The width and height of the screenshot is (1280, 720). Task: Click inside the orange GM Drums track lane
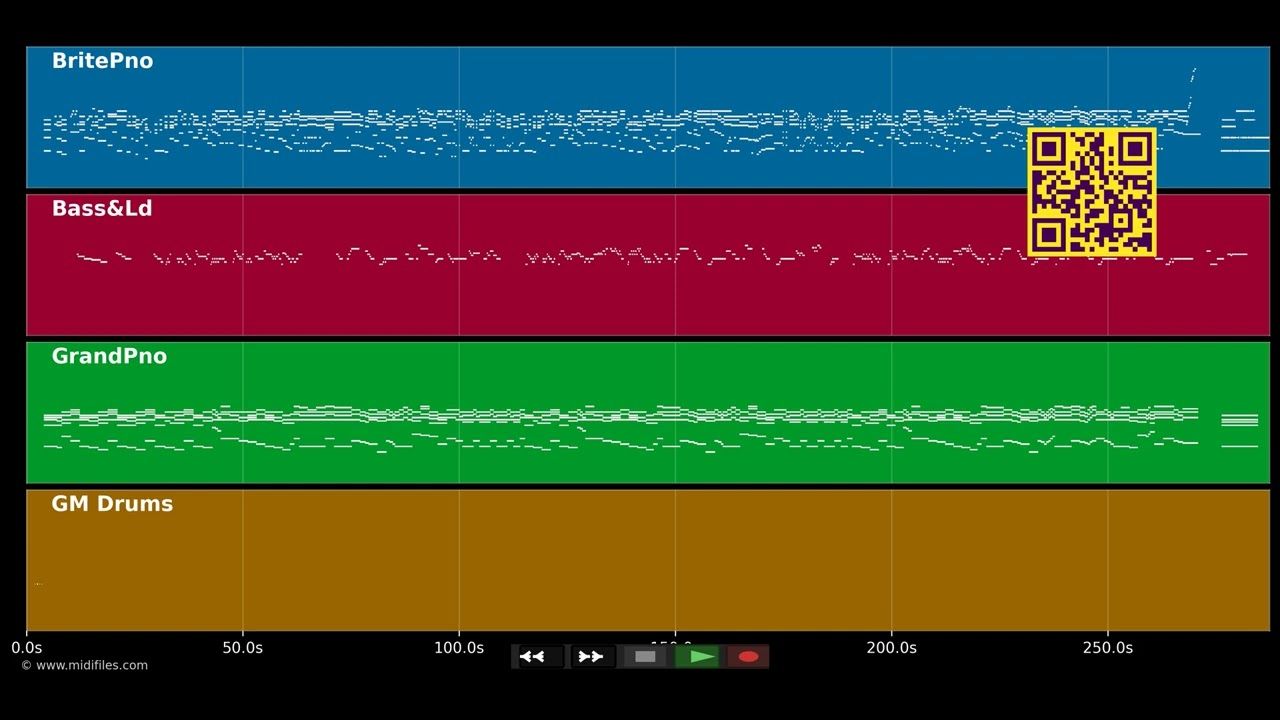648,560
